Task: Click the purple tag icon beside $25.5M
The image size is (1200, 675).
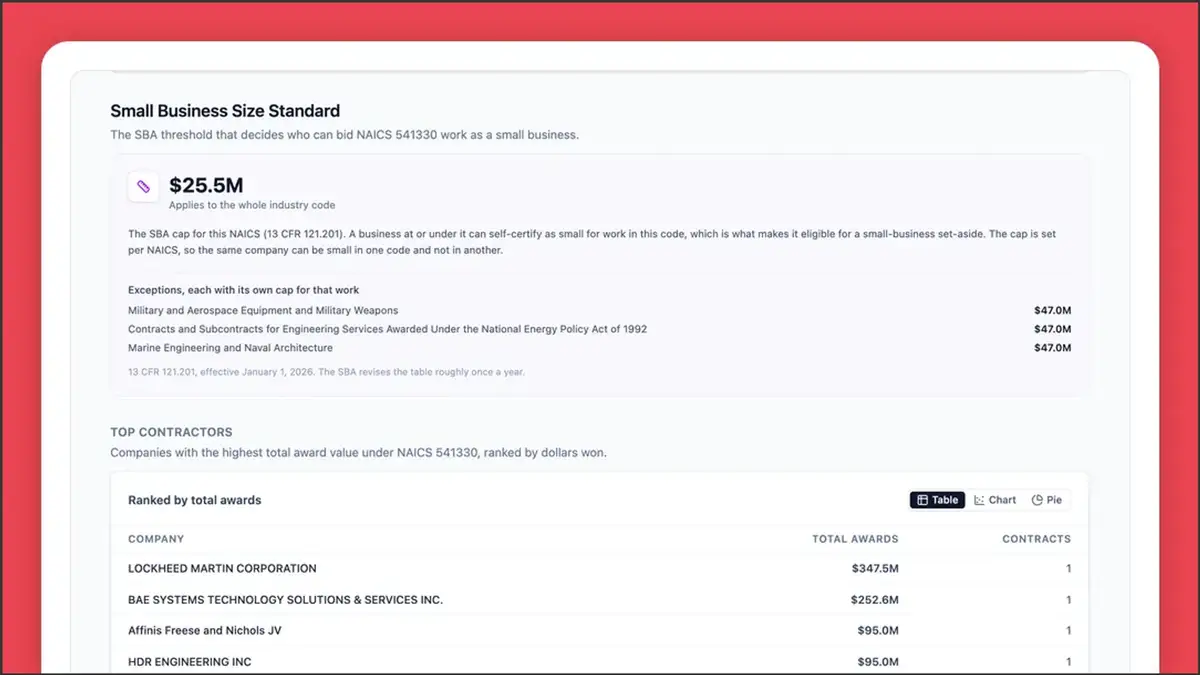Action: pos(143,187)
